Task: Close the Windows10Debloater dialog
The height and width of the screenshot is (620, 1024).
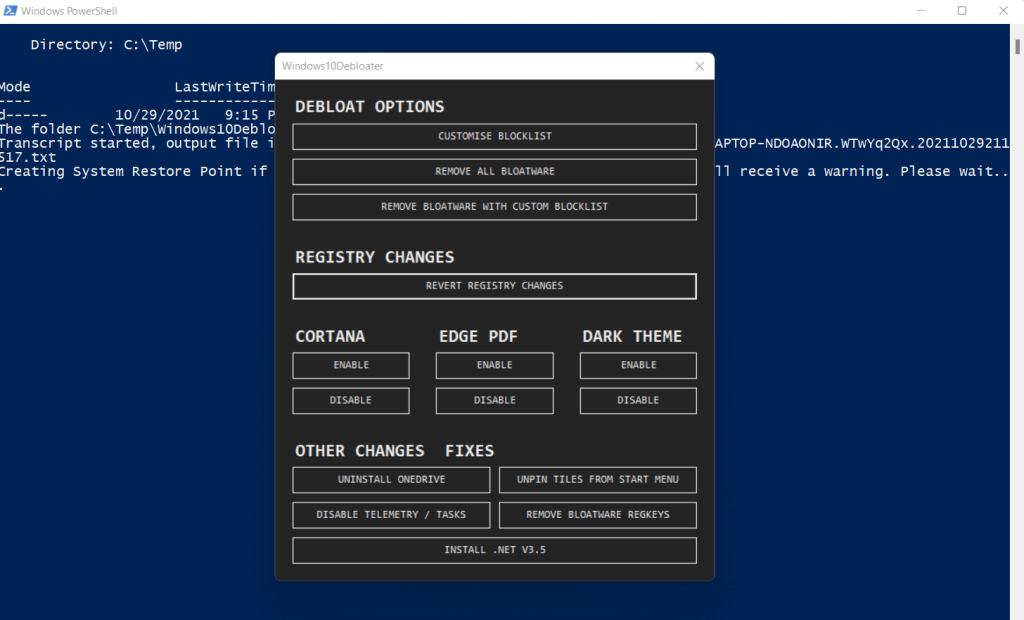Action: coord(699,66)
